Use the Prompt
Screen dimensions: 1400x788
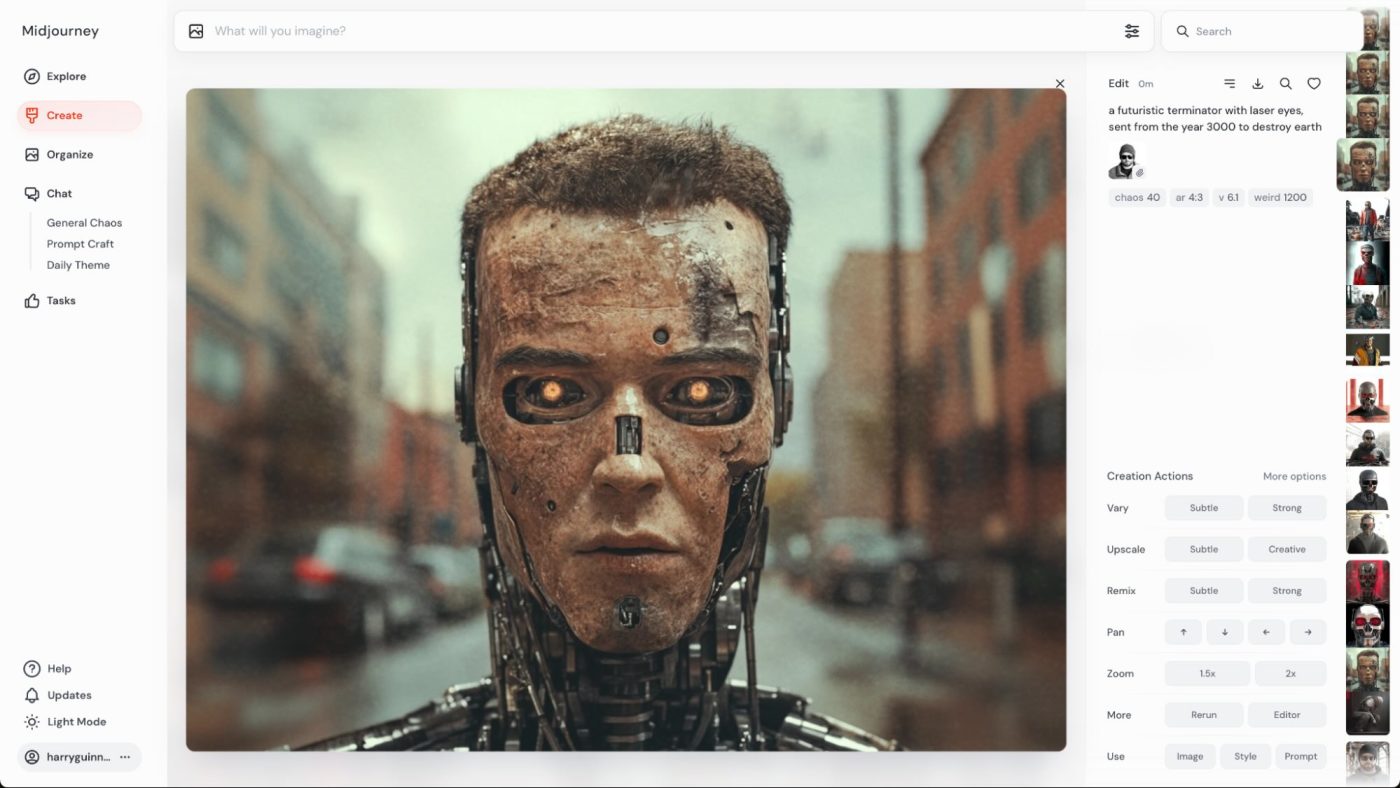(x=1301, y=756)
